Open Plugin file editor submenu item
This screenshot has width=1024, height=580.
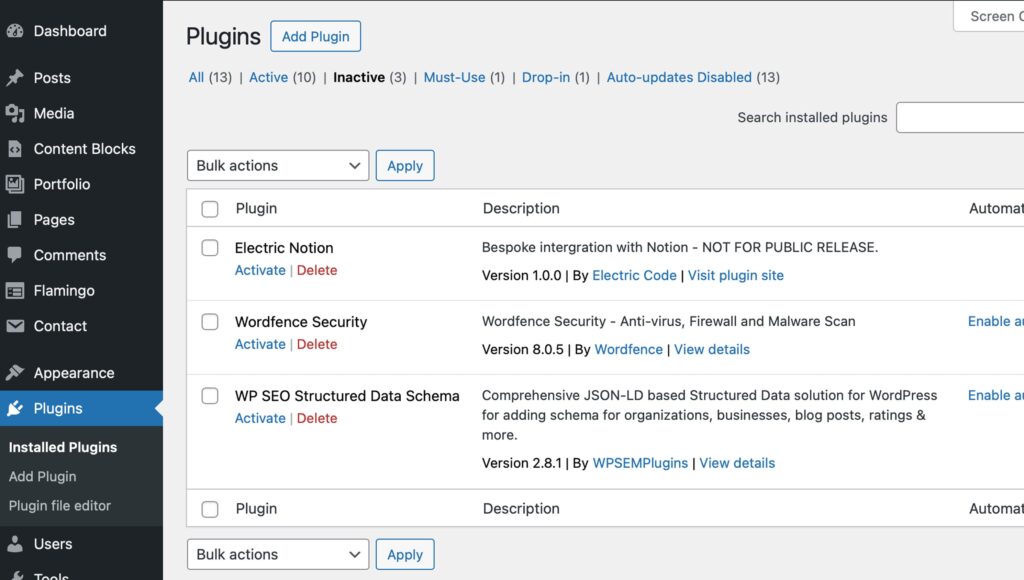[59, 506]
